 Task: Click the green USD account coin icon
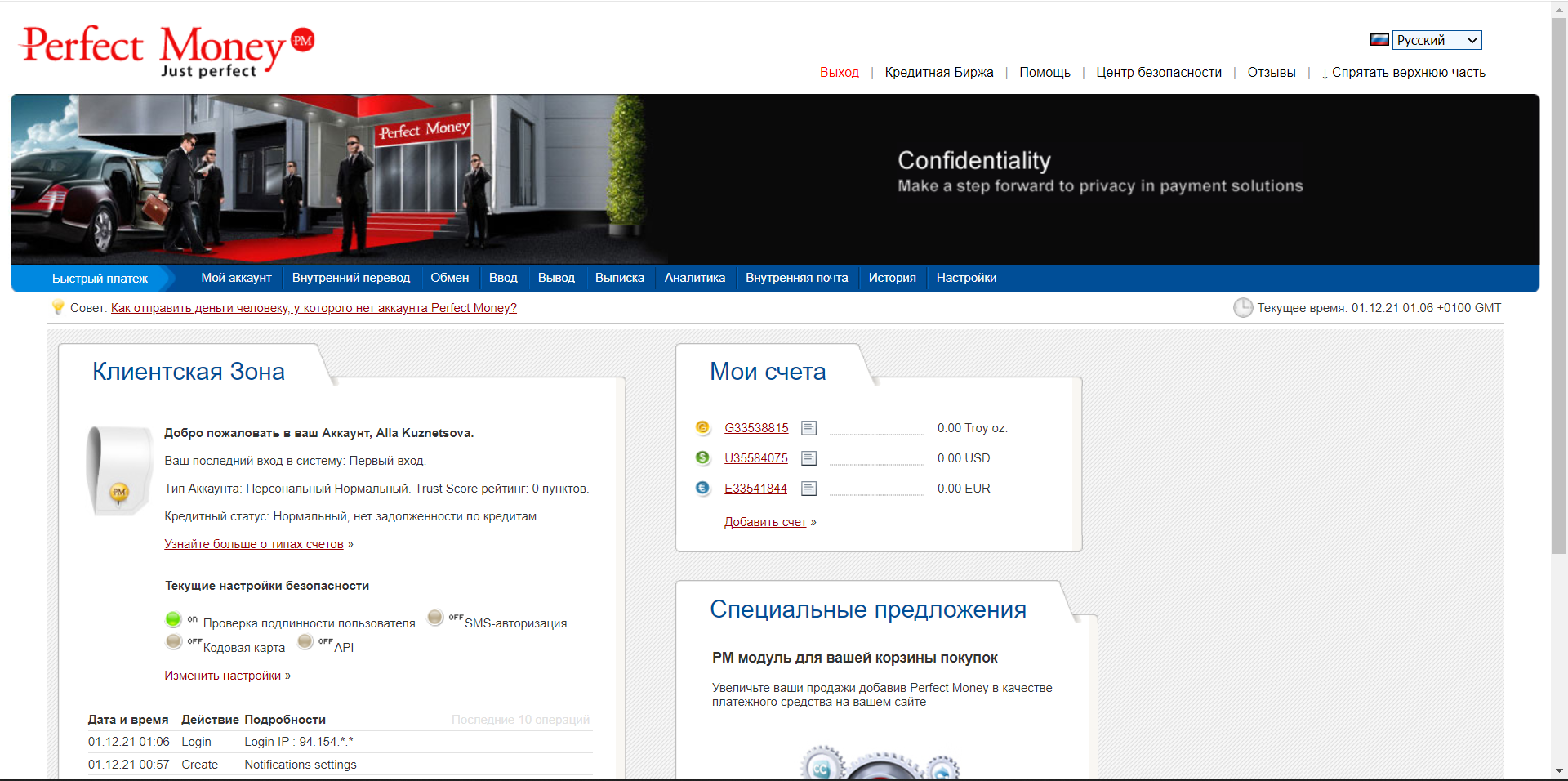[702, 457]
